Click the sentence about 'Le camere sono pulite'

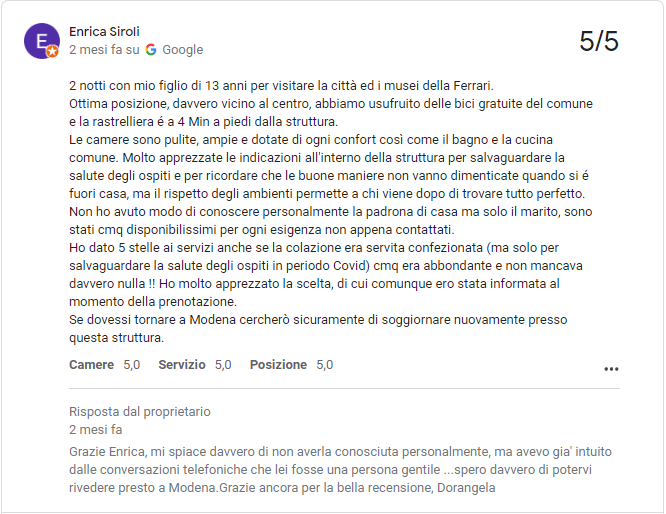click(311, 140)
